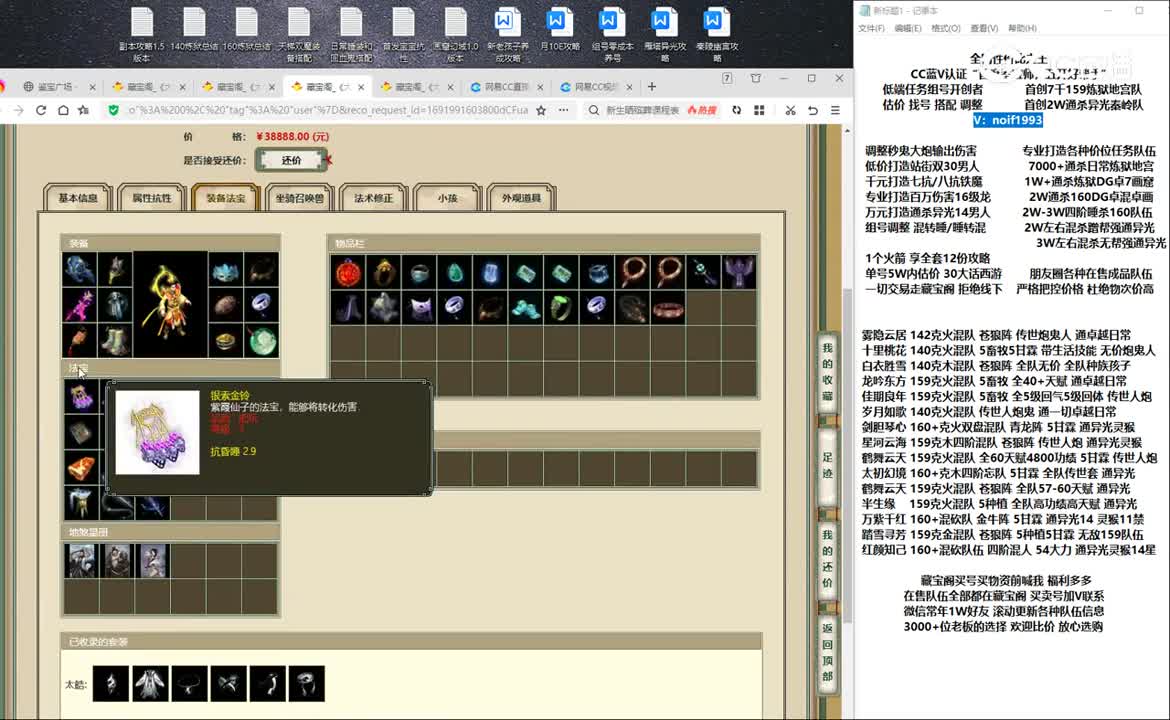1170x720 pixels.
Task: Open the 秦陵幽宫攻略 desktop document
Action: [x=716, y=35]
